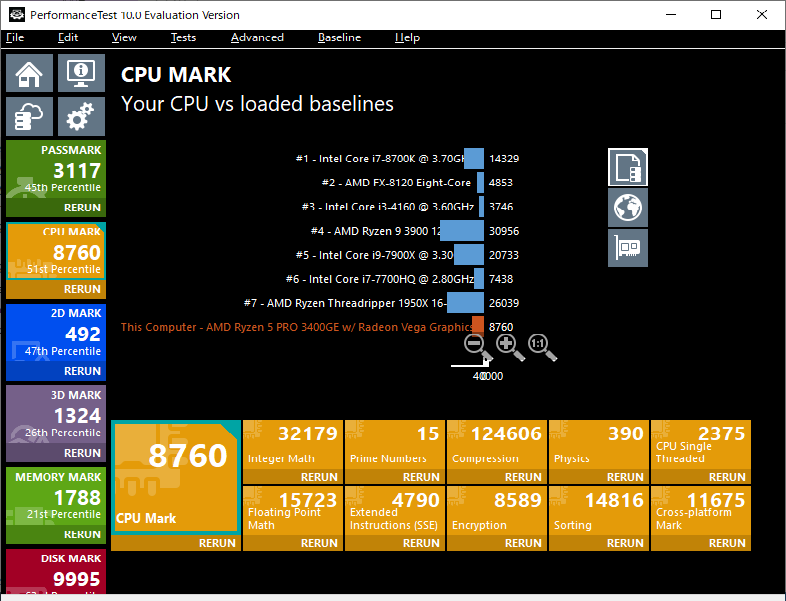Viewport: 786px width, 601px height.
Task: Click the hardware card icon
Action: tap(628, 248)
